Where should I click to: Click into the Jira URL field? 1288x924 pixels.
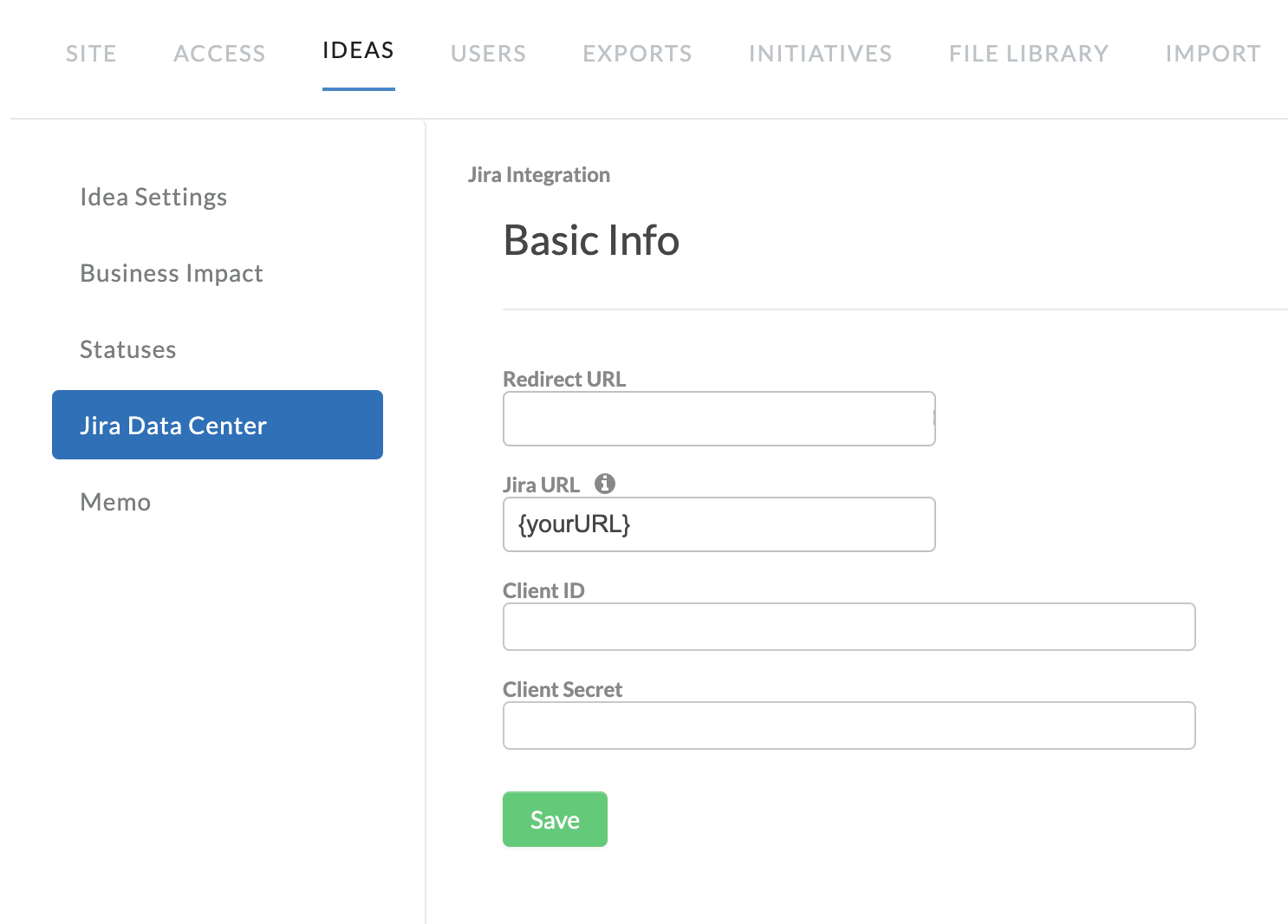(x=719, y=524)
